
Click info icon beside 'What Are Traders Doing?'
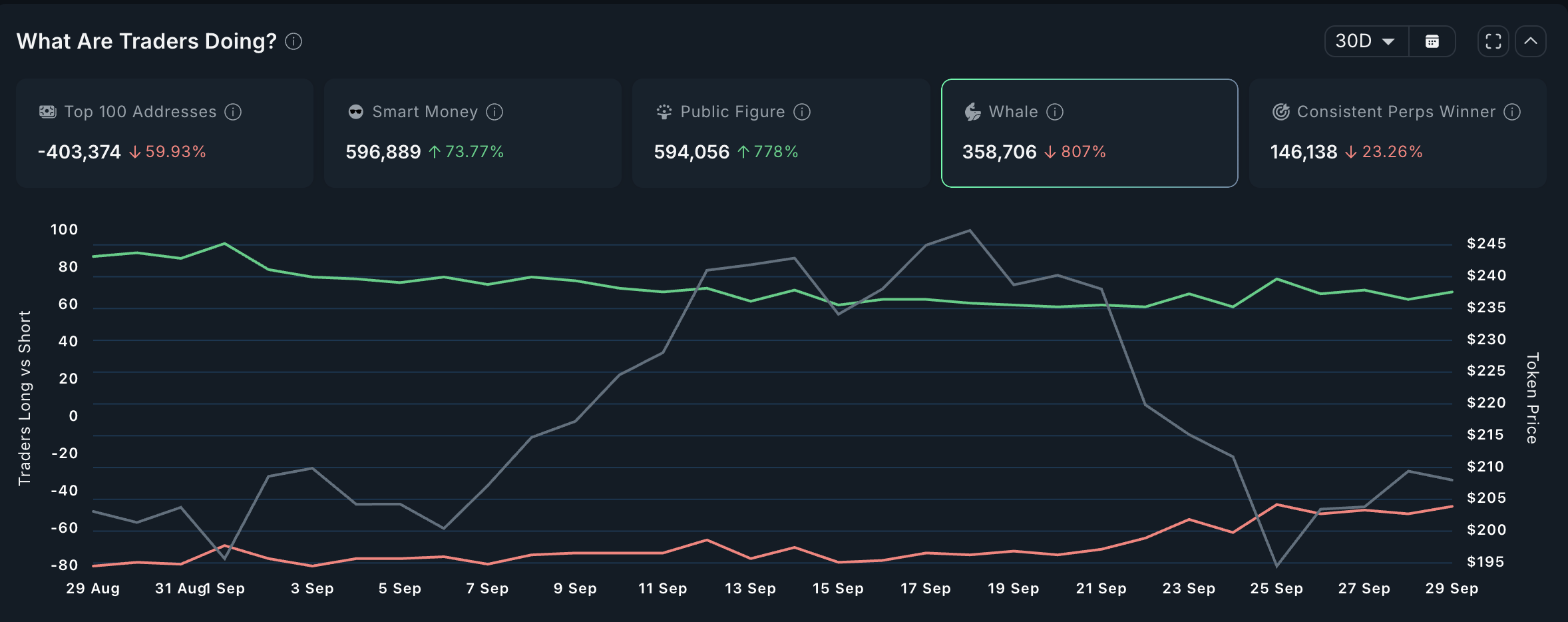(x=294, y=42)
